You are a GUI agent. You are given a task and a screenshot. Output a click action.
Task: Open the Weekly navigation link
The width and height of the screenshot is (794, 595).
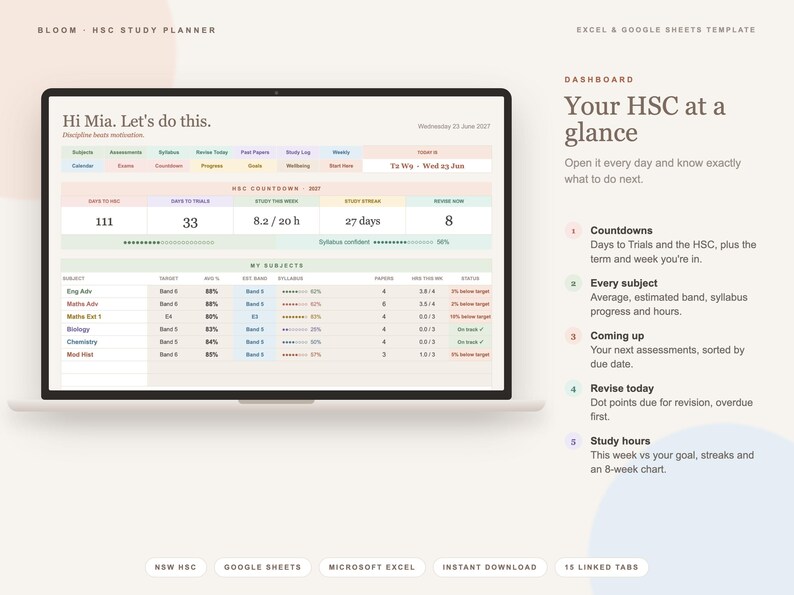click(341, 152)
